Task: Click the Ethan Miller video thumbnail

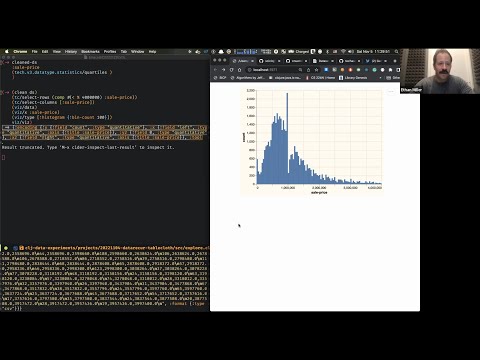Action: click(x=440, y=71)
